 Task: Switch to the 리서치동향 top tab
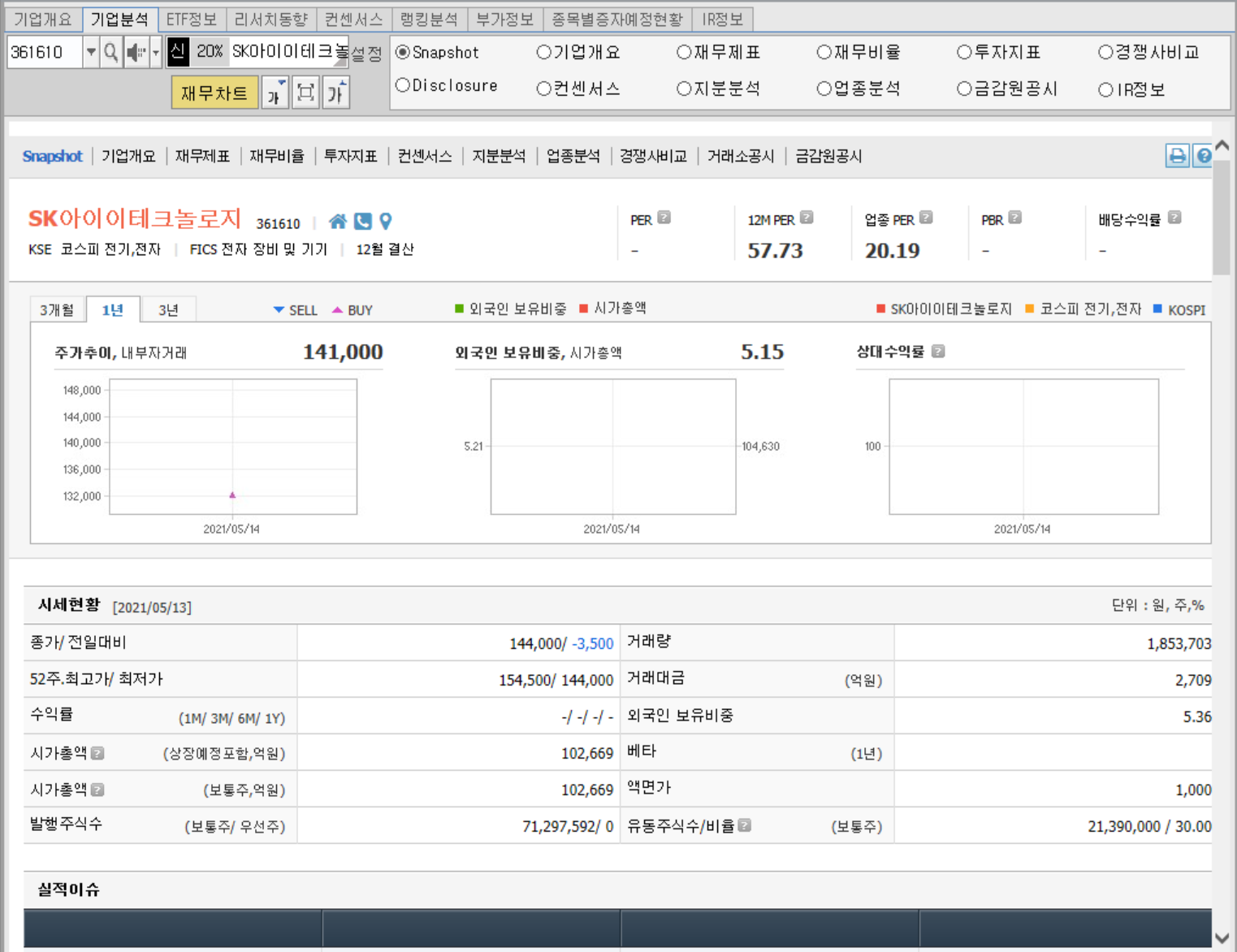pos(271,19)
